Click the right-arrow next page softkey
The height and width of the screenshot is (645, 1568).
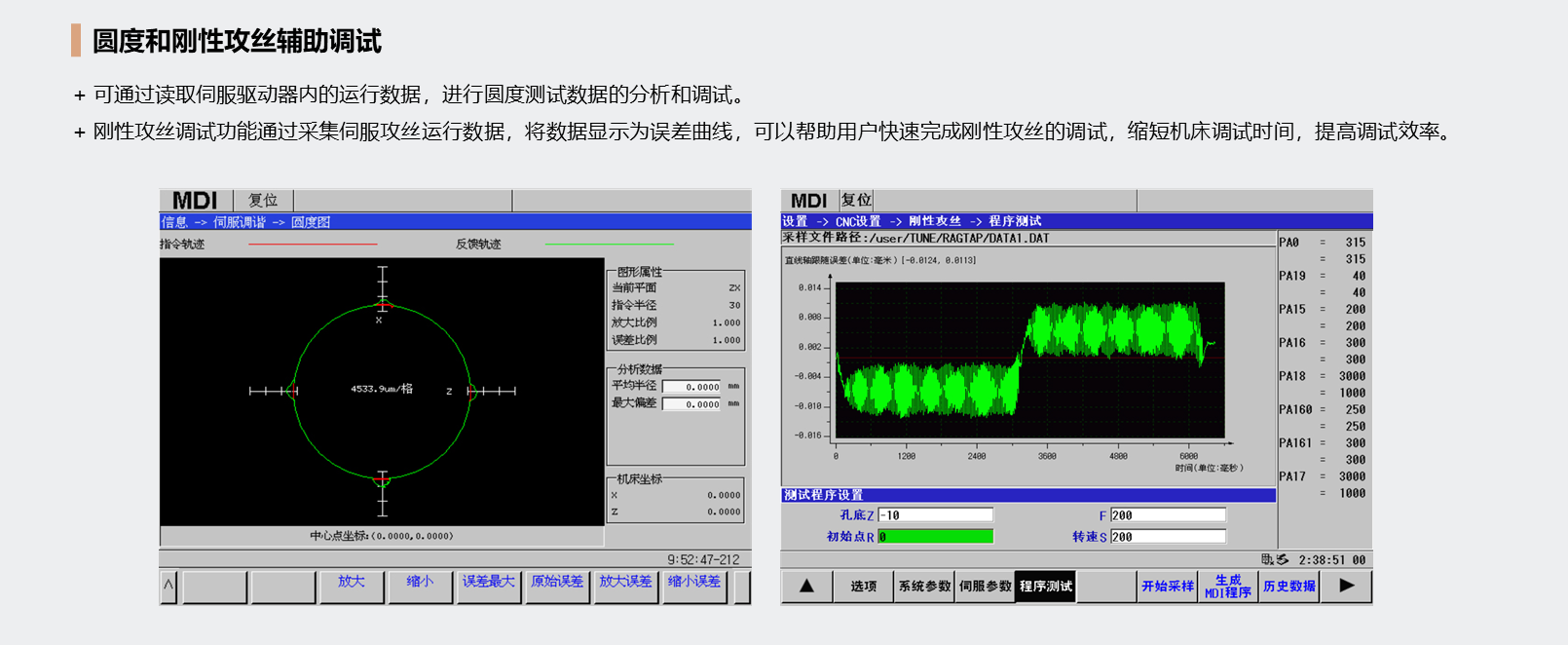(x=1346, y=586)
